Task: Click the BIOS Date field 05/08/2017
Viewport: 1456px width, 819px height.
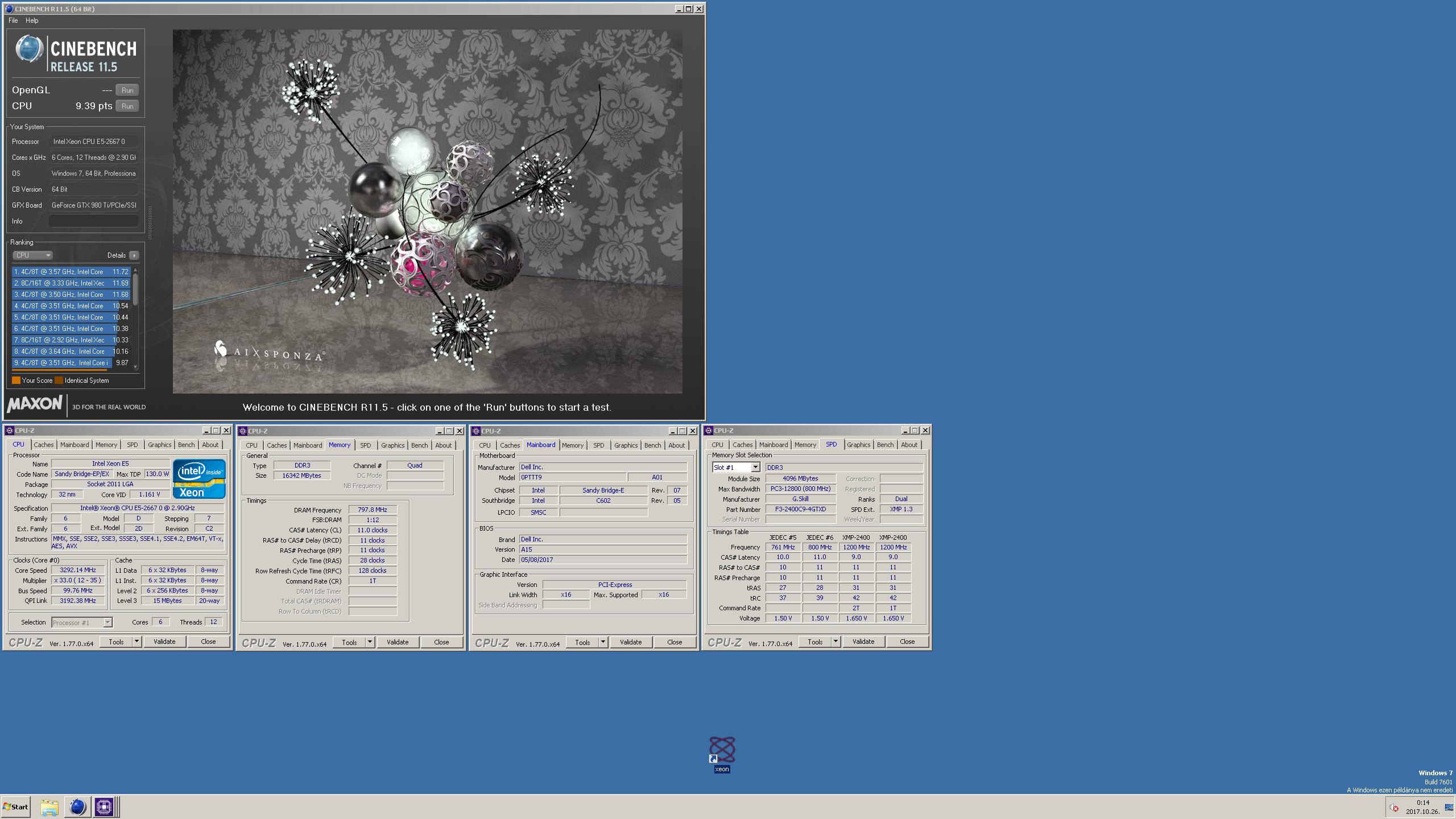Action: (x=603, y=560)
